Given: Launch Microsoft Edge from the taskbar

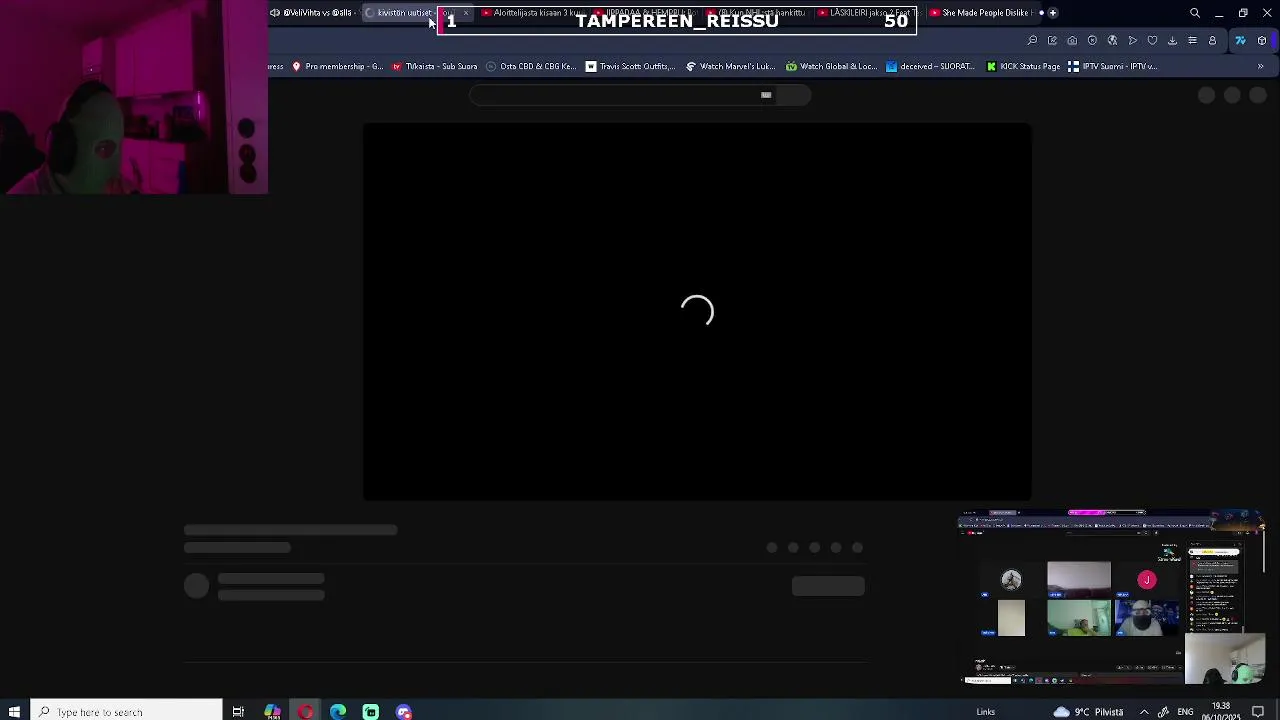Looking at the screenshot, I should [x=338, y=712].
